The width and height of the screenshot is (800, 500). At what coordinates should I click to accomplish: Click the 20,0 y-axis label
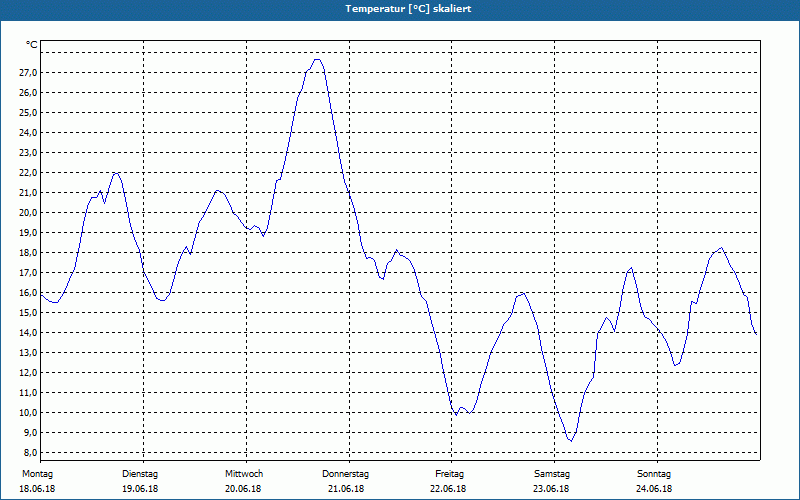click(x=28, y=212)
